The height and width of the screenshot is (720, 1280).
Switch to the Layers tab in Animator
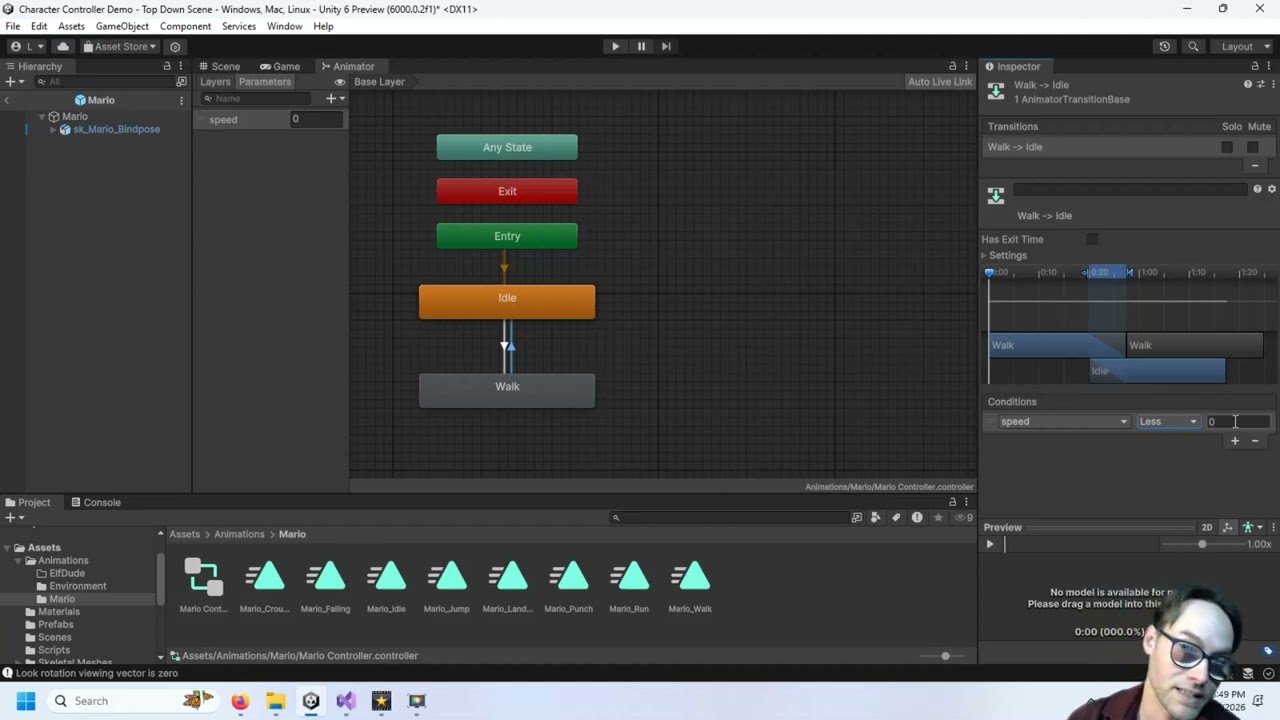(x=215, y=82)
